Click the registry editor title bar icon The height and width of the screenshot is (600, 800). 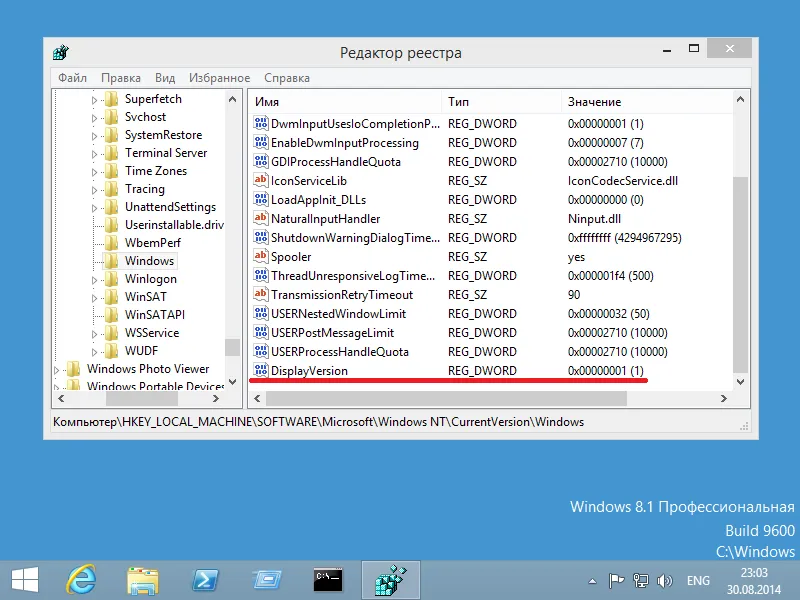pos(61,52)
